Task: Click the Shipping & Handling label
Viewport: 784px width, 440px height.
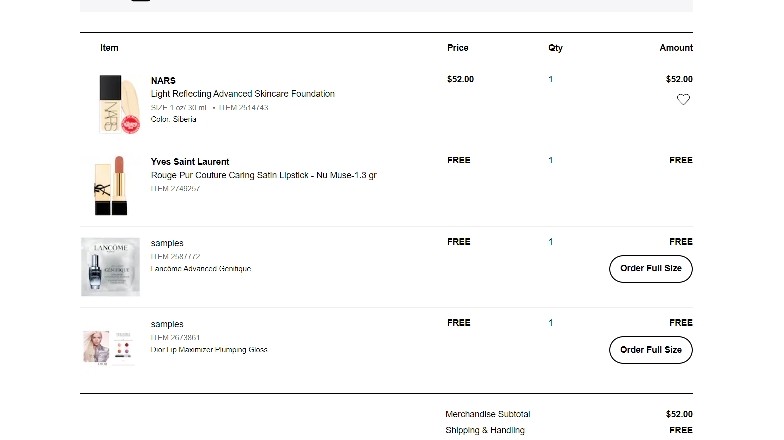Action: click(484, 430)
